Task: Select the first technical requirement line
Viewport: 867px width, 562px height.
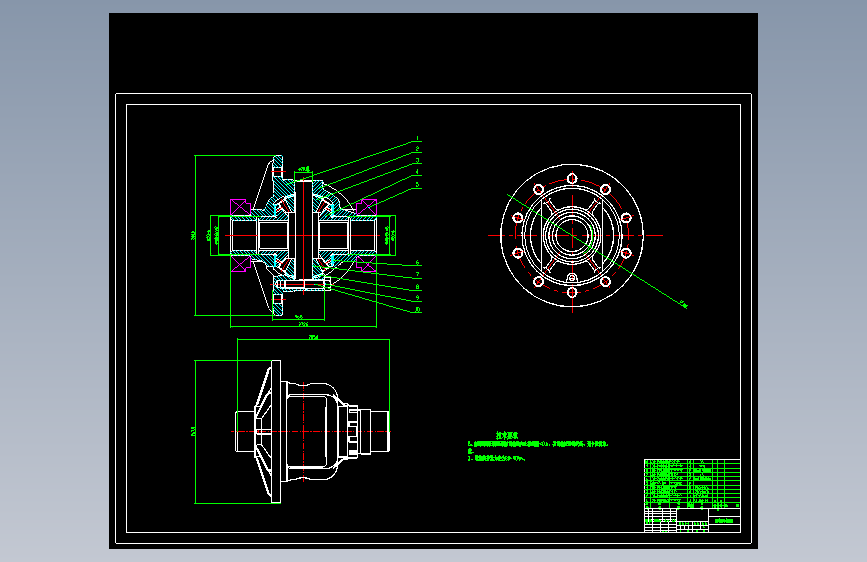Action: (x=537, y=444)
